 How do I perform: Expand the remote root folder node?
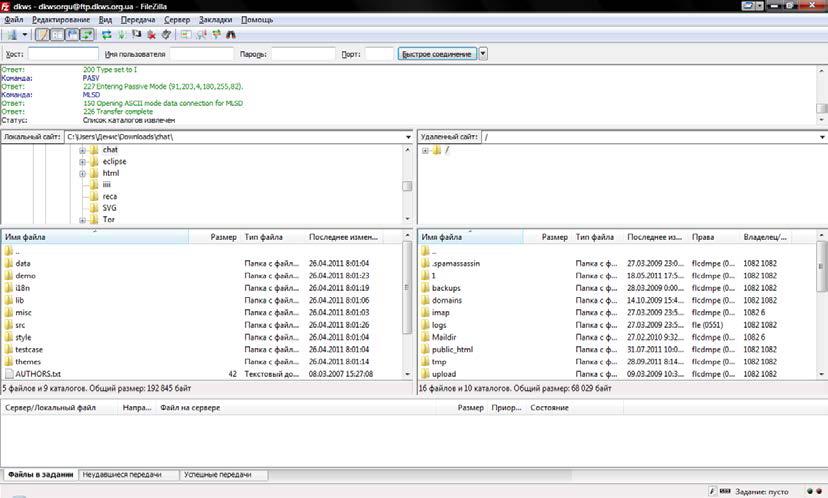[425, 151]
